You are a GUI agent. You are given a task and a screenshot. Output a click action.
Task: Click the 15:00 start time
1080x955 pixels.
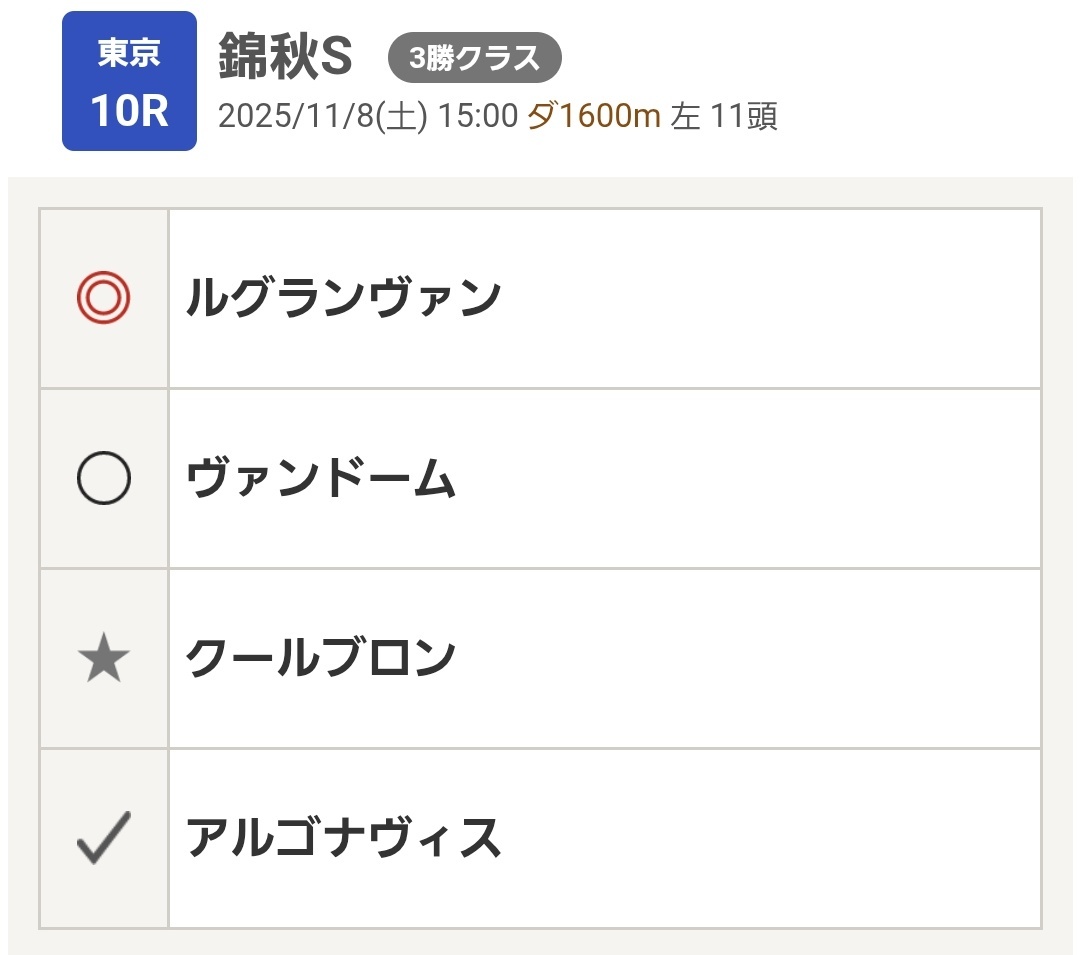(x=476, y=117)
